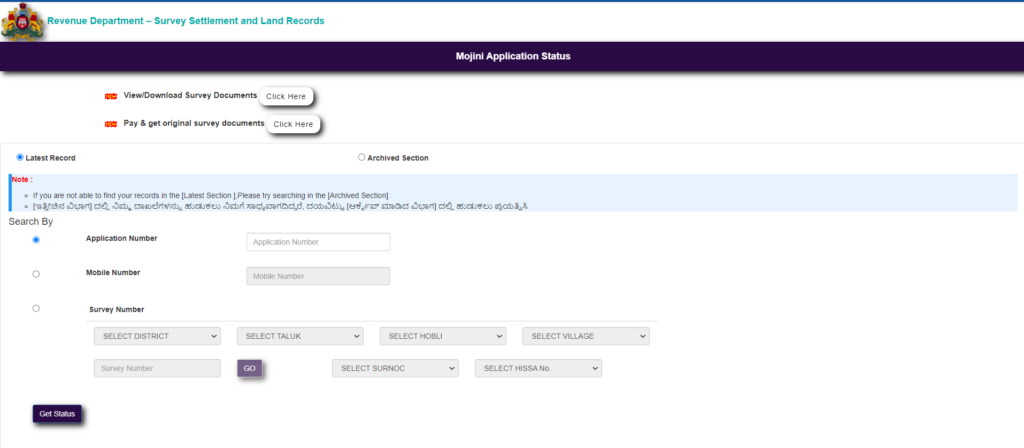Image resolution: width=1024 pixels, height=448 pixels.
Task: Click the GO button
Action: tap(249, 368)
